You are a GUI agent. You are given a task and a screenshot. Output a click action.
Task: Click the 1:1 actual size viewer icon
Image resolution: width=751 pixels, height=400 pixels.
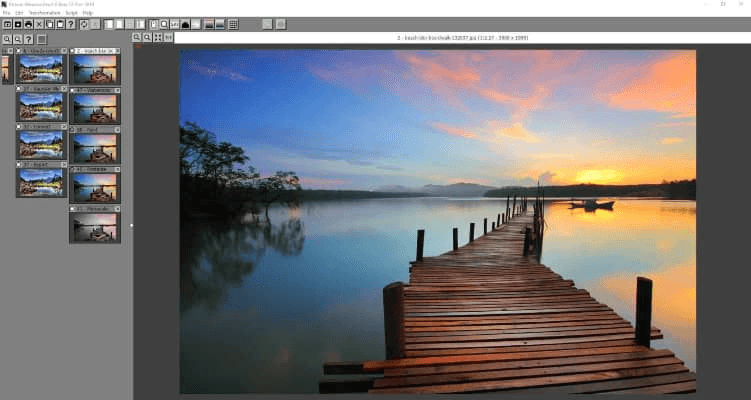168,37
